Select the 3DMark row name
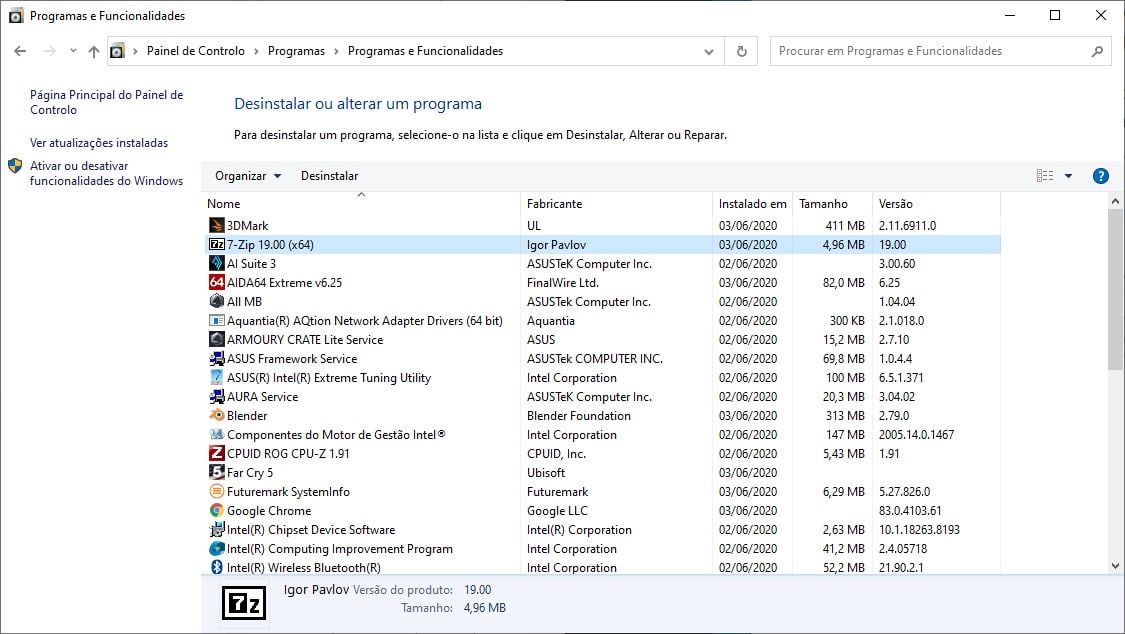Screen dimensions: 1125x634 (248, 225)
